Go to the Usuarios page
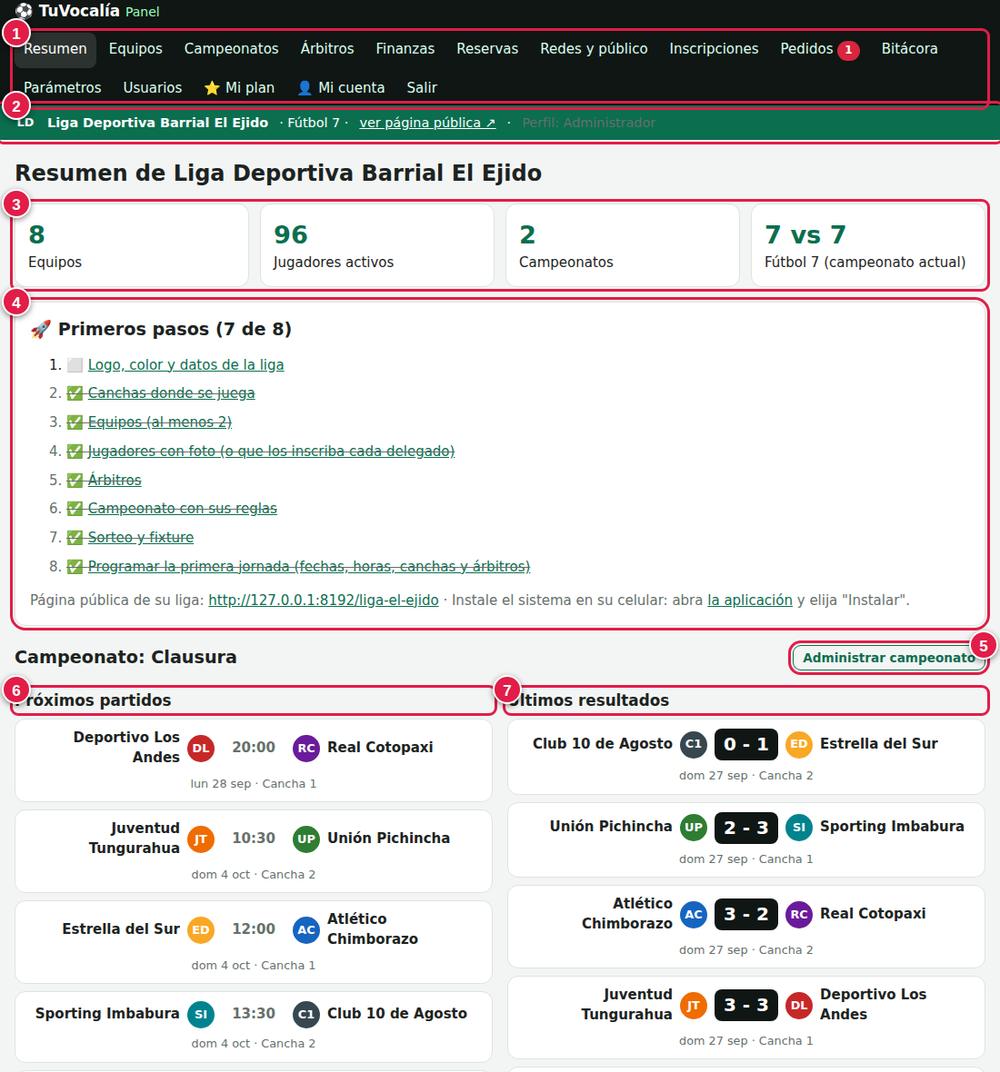Viewport: 1000px width, 1072px height. point(152,88)
